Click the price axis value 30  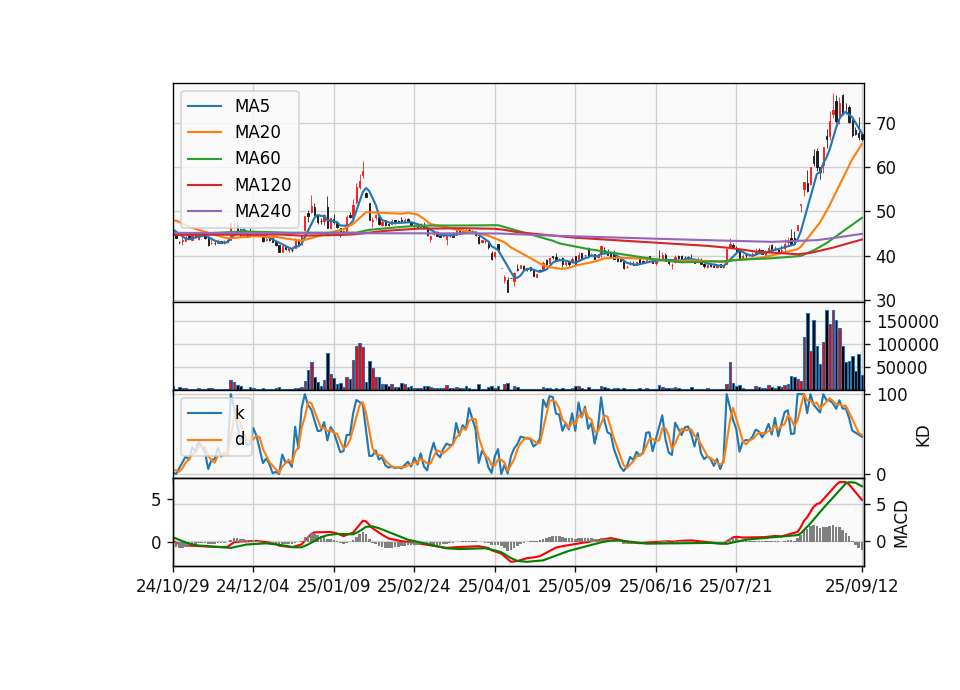(x=886, y=301)
